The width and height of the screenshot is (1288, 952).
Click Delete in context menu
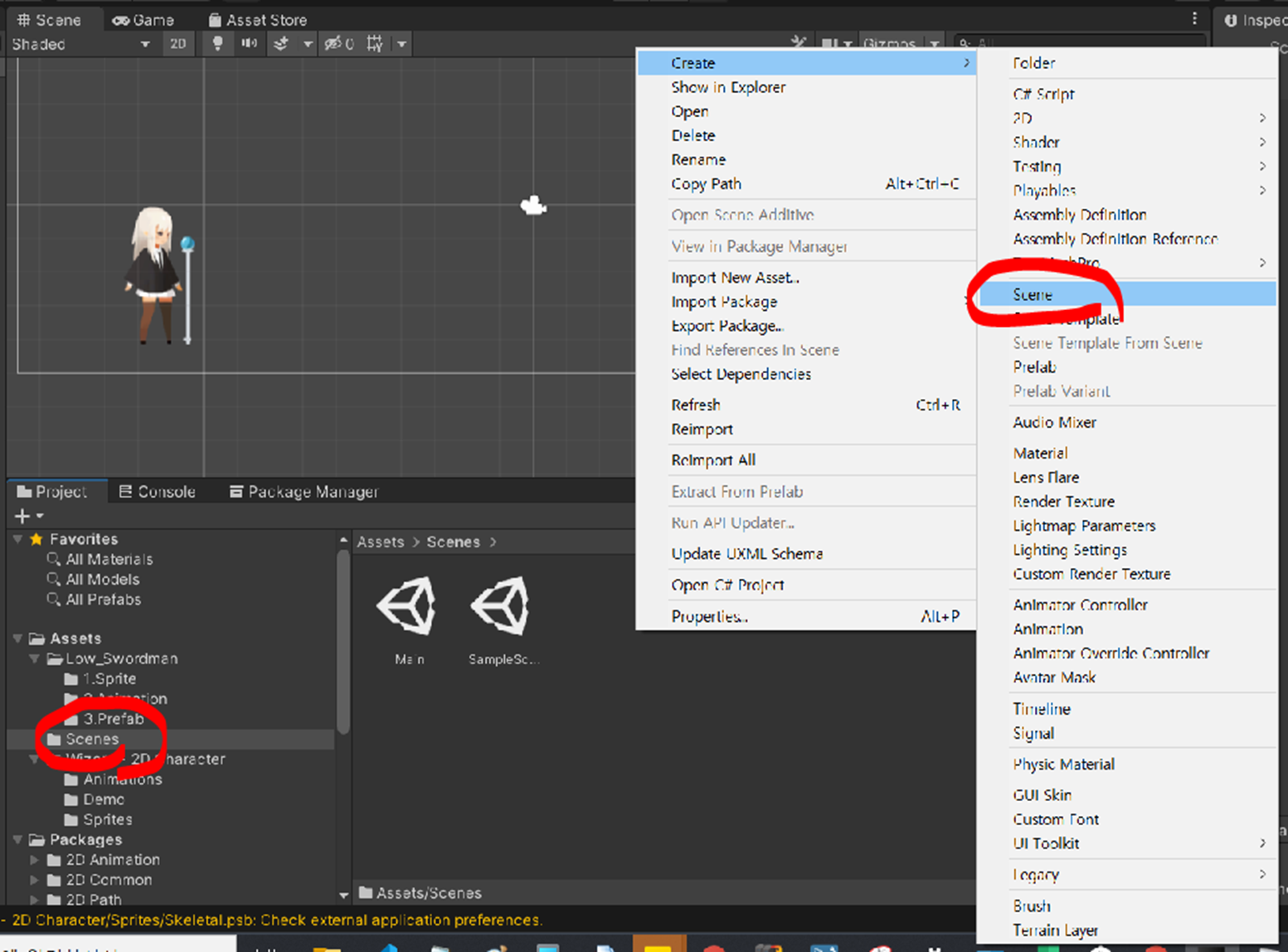point(806,135)
